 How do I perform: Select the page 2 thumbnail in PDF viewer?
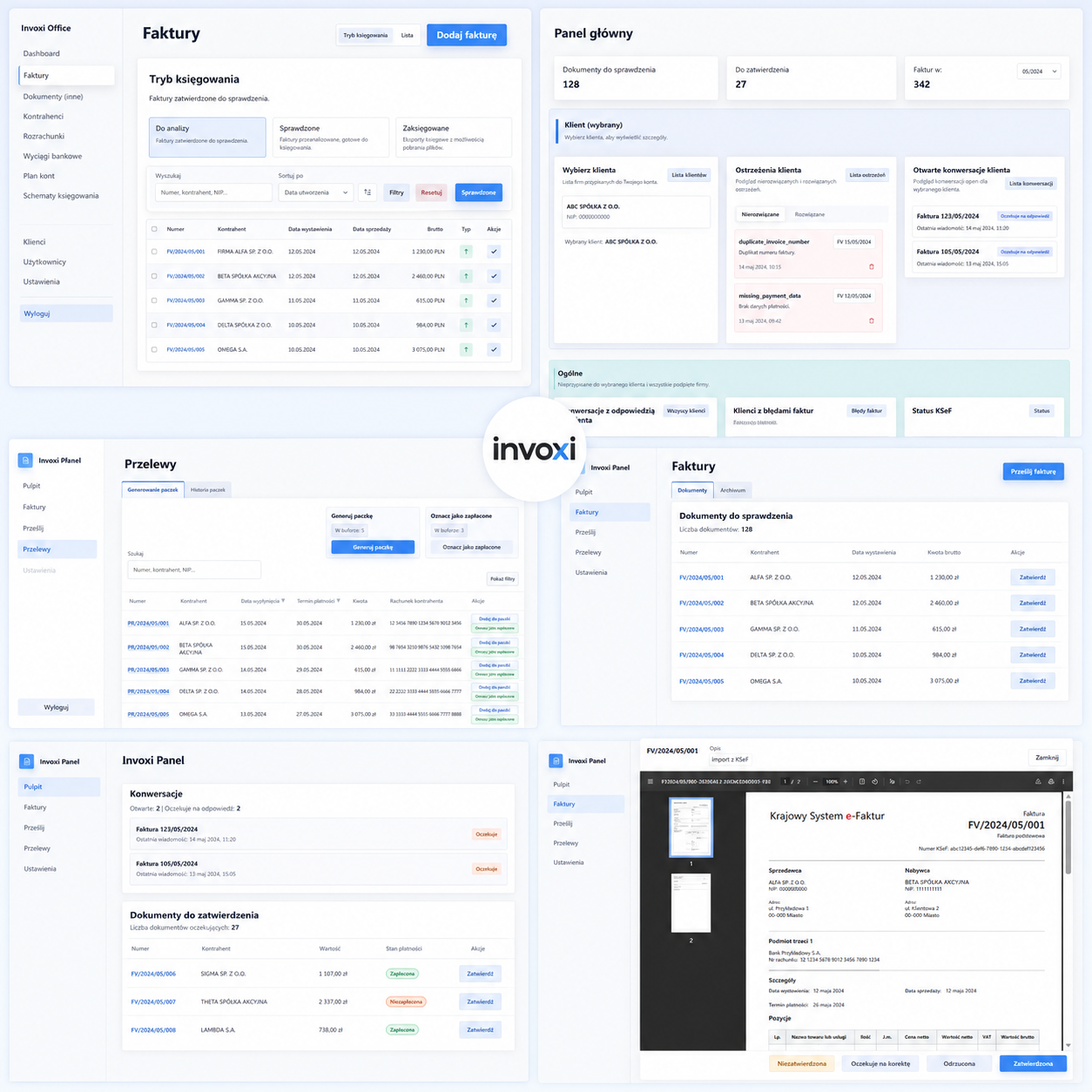coord(691,903)
